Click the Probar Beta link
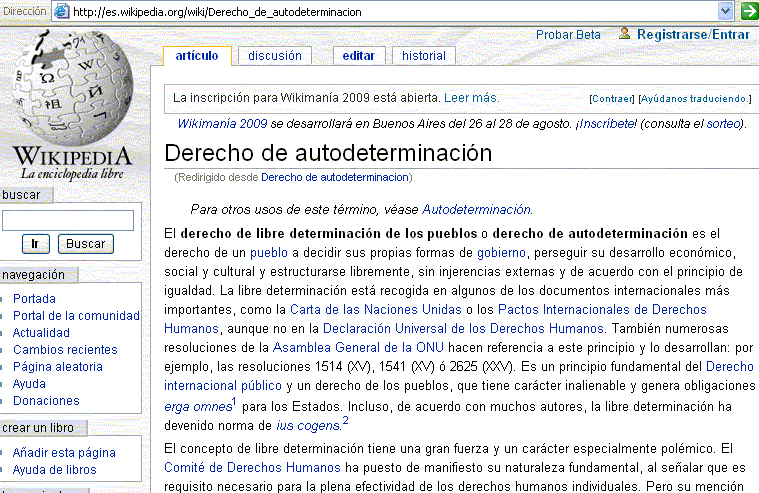 click(568, 35)
